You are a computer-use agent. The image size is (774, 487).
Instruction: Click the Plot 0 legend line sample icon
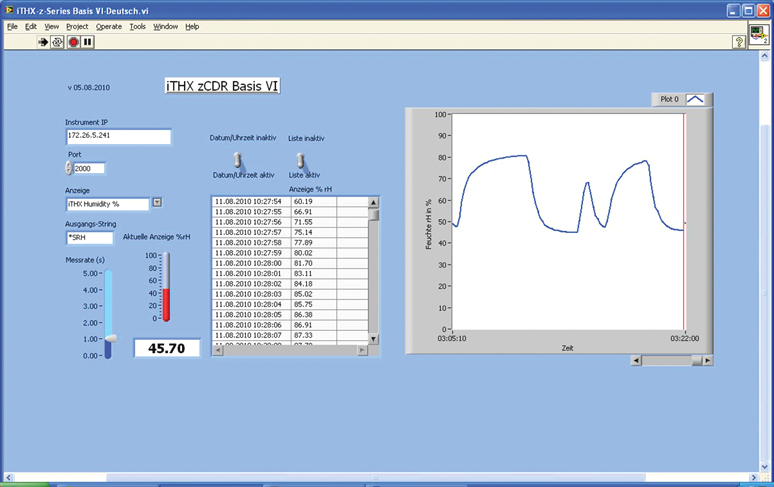[695, 99]
